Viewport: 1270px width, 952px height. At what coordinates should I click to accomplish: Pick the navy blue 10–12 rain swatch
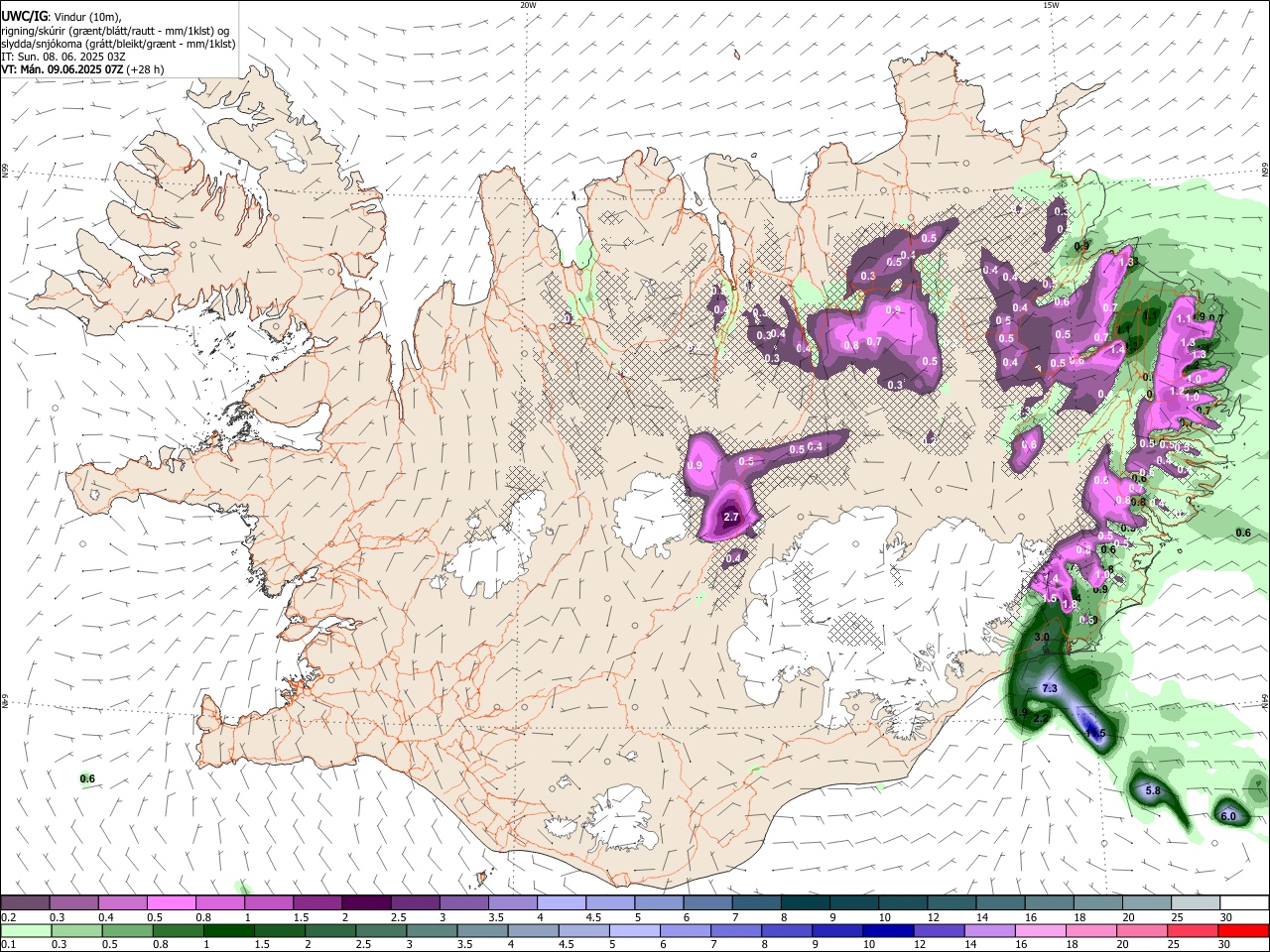point(887,930)
